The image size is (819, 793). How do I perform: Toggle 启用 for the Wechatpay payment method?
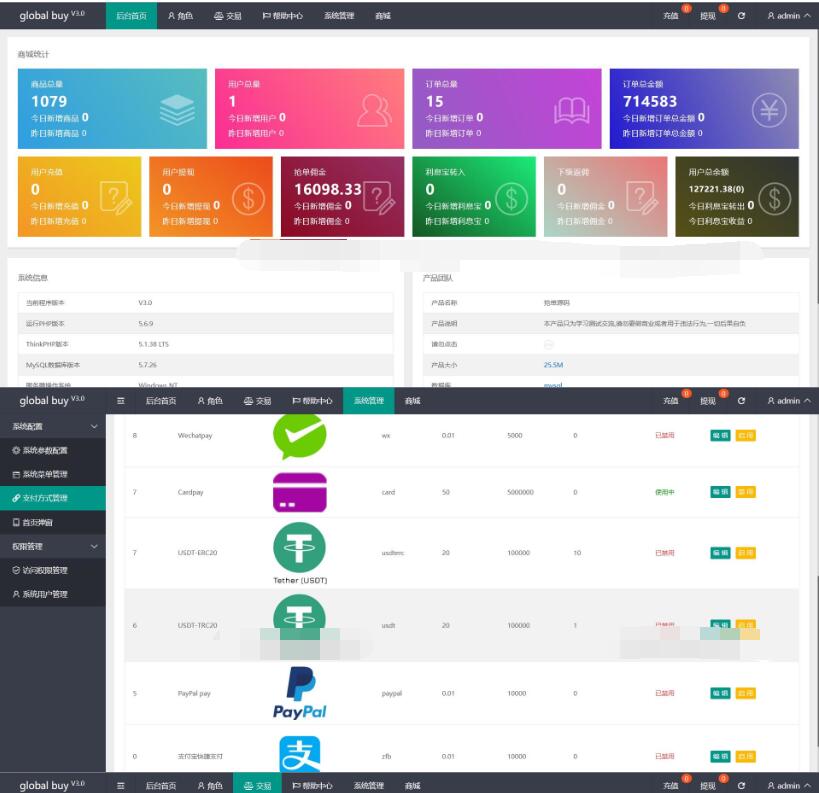tap(745, 436)
